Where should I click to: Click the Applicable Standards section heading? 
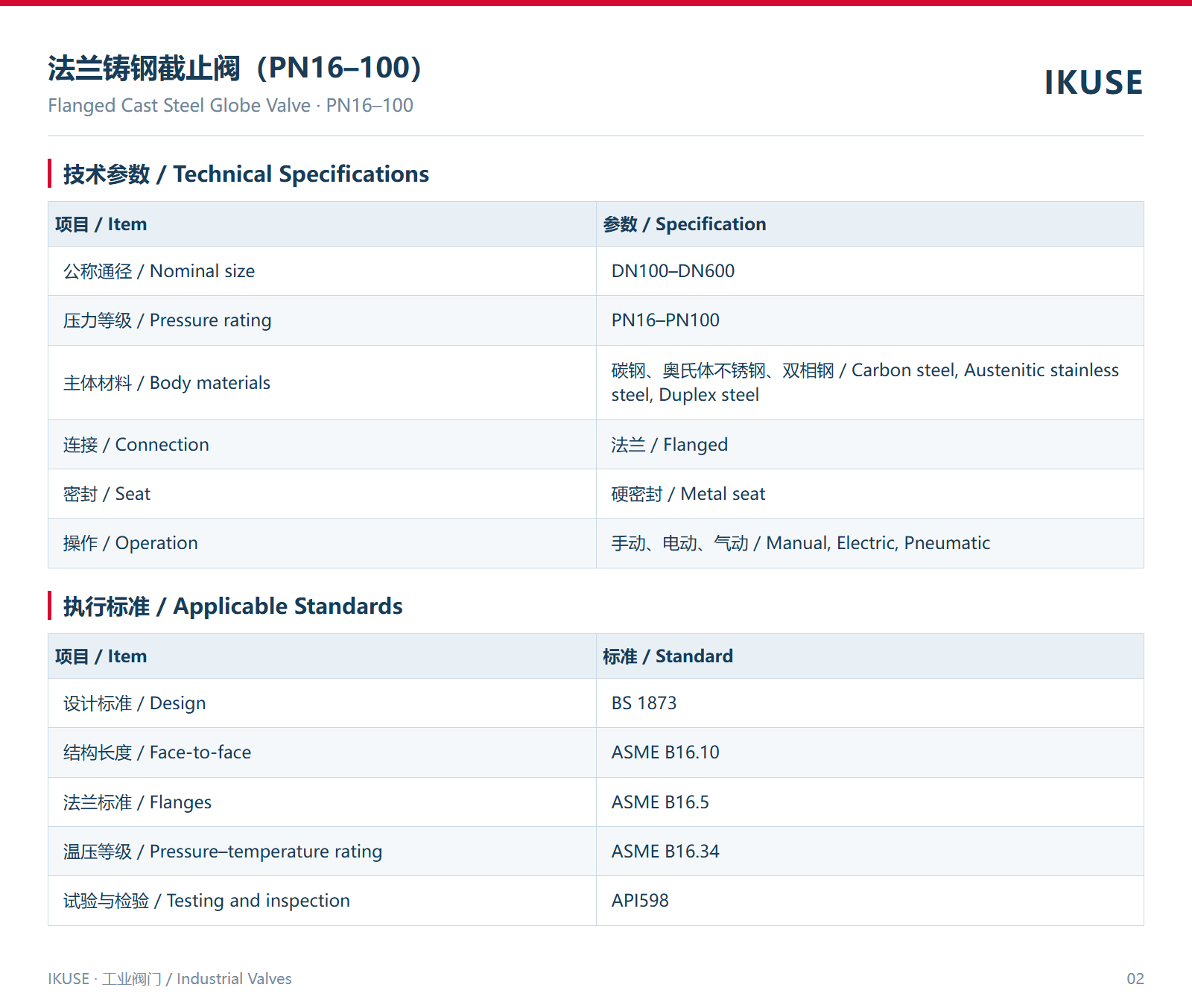232,606
